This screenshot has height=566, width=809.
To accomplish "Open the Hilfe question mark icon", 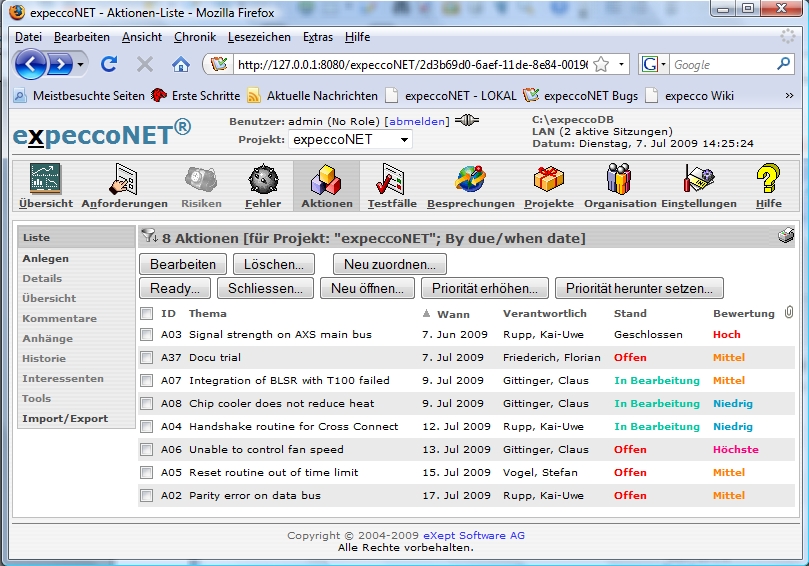I will click(x=768, y=186).
